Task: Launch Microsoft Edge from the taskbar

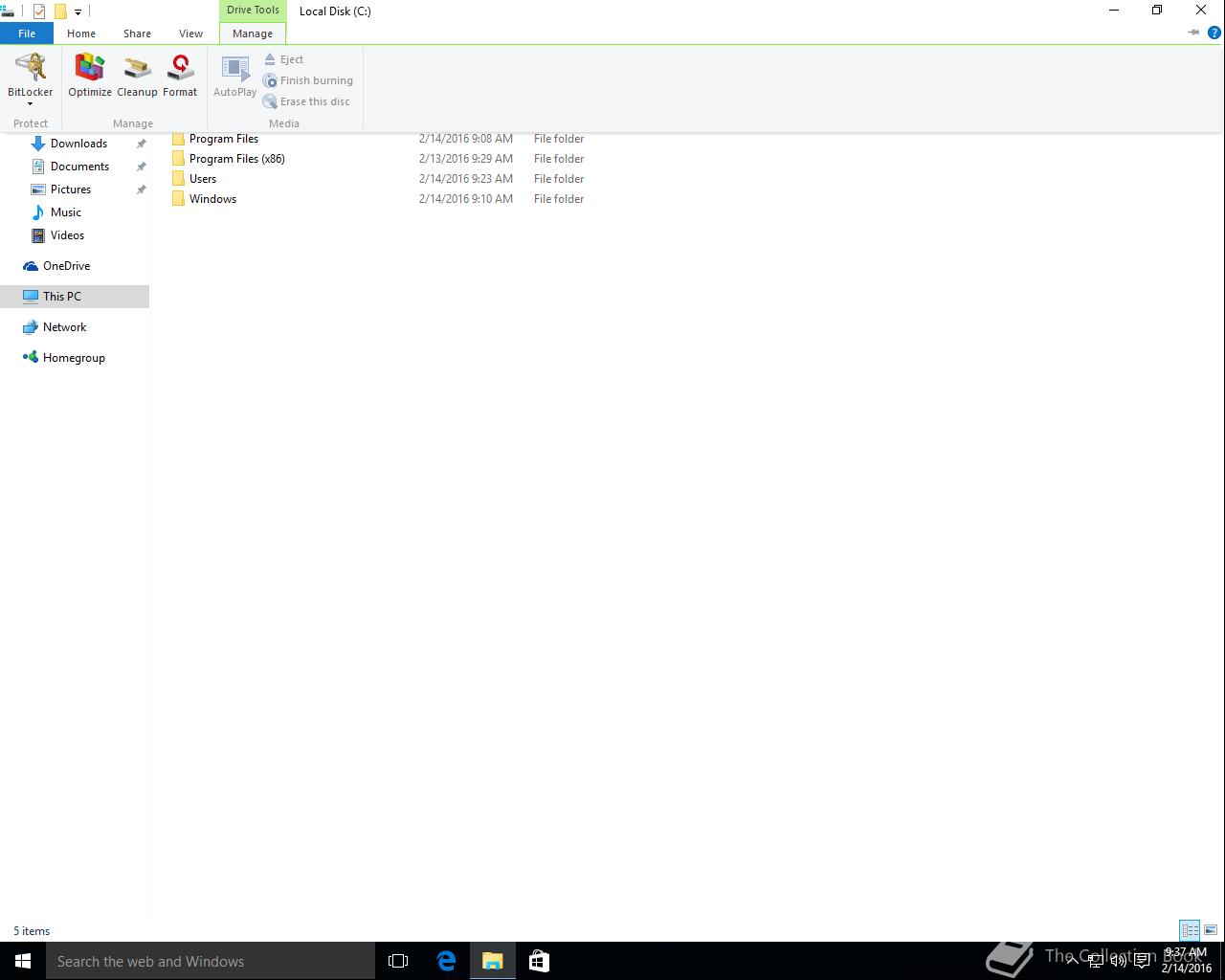Action: pyautogui.click(x=446, y=961)
